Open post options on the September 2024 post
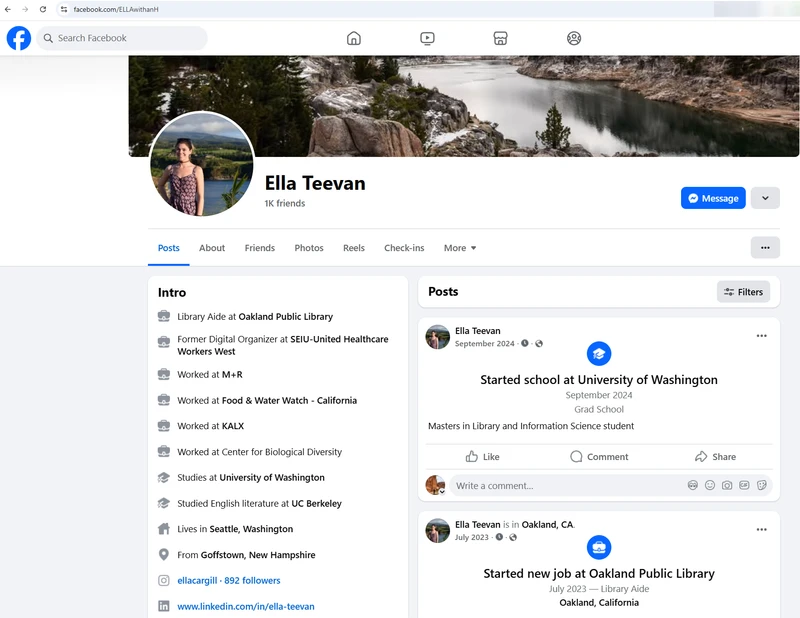The width and height of the screenshot is (800, 618). point(761,334)
